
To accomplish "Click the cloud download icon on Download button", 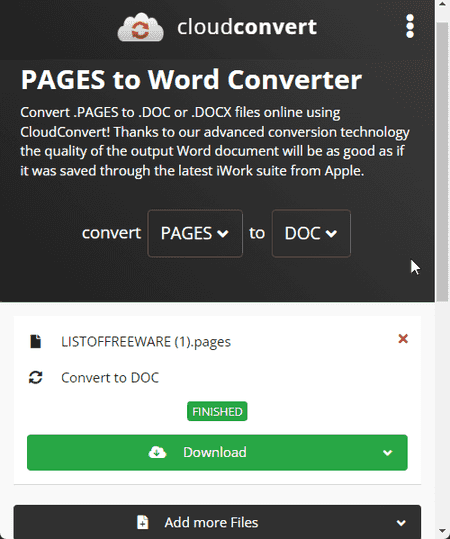I will pos(157,452).
